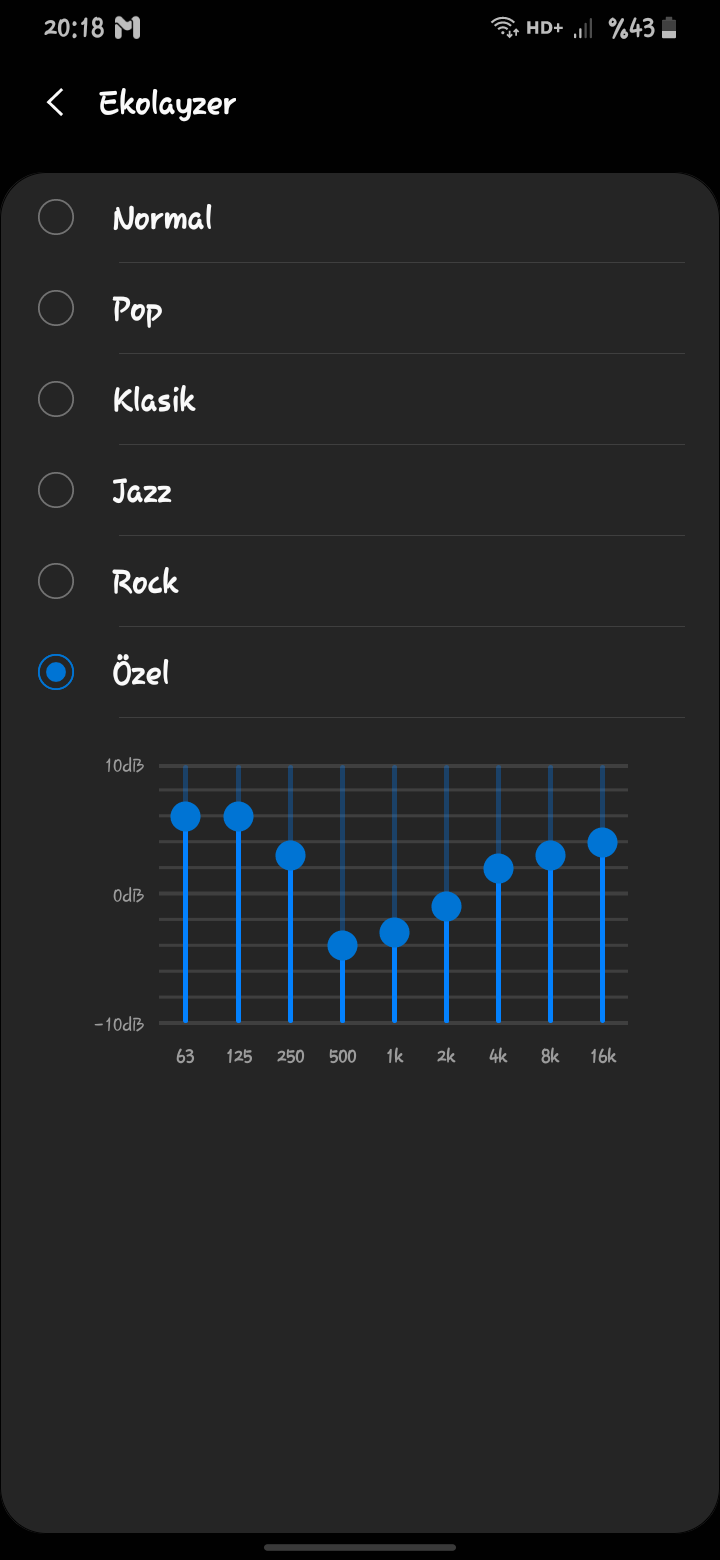The height and width of the screenshot is (1560, 720).
Task: Tap the Wi-Fi status icon
Action: [505, 28]
